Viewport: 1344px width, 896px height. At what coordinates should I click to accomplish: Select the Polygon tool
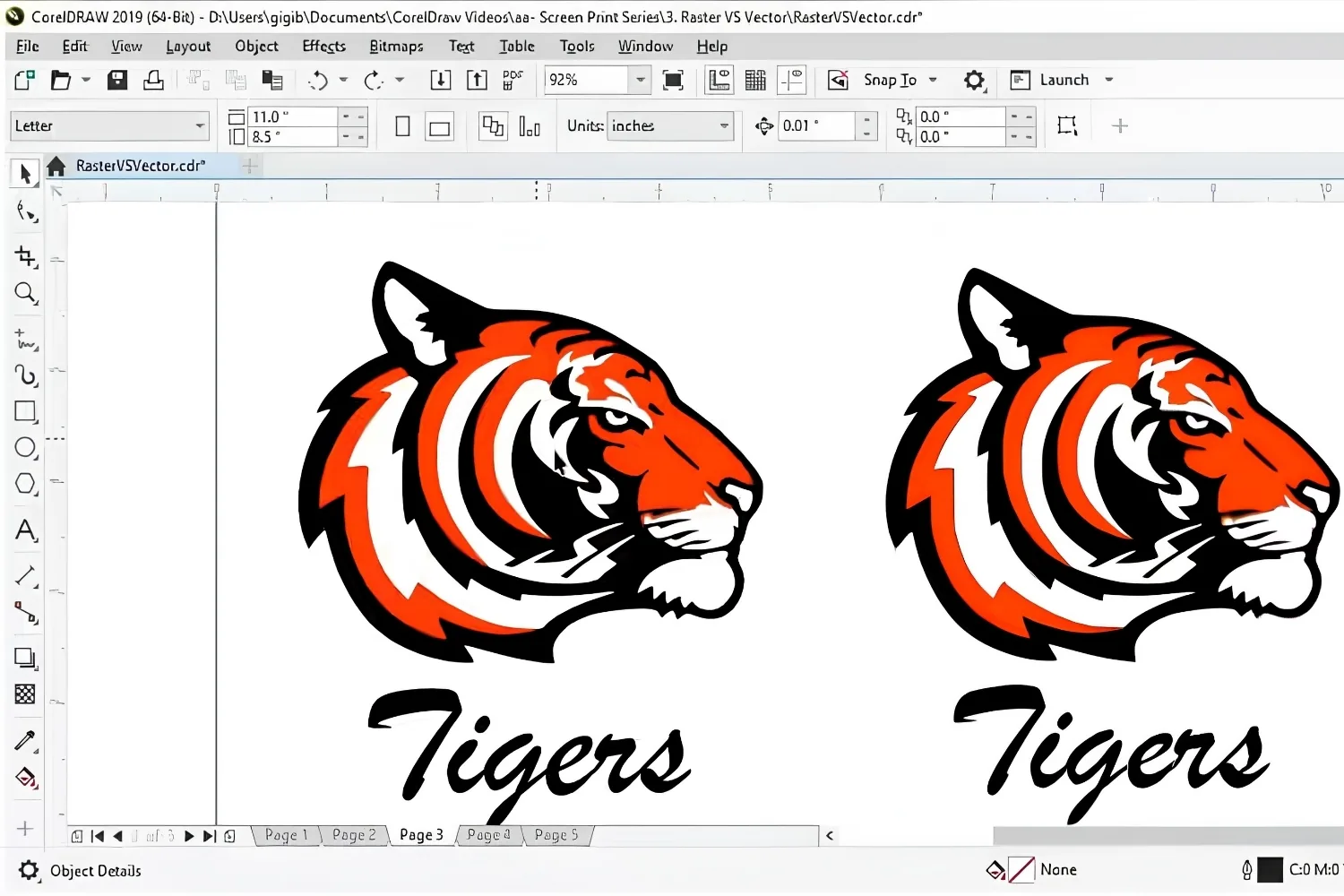pos(25,484)
